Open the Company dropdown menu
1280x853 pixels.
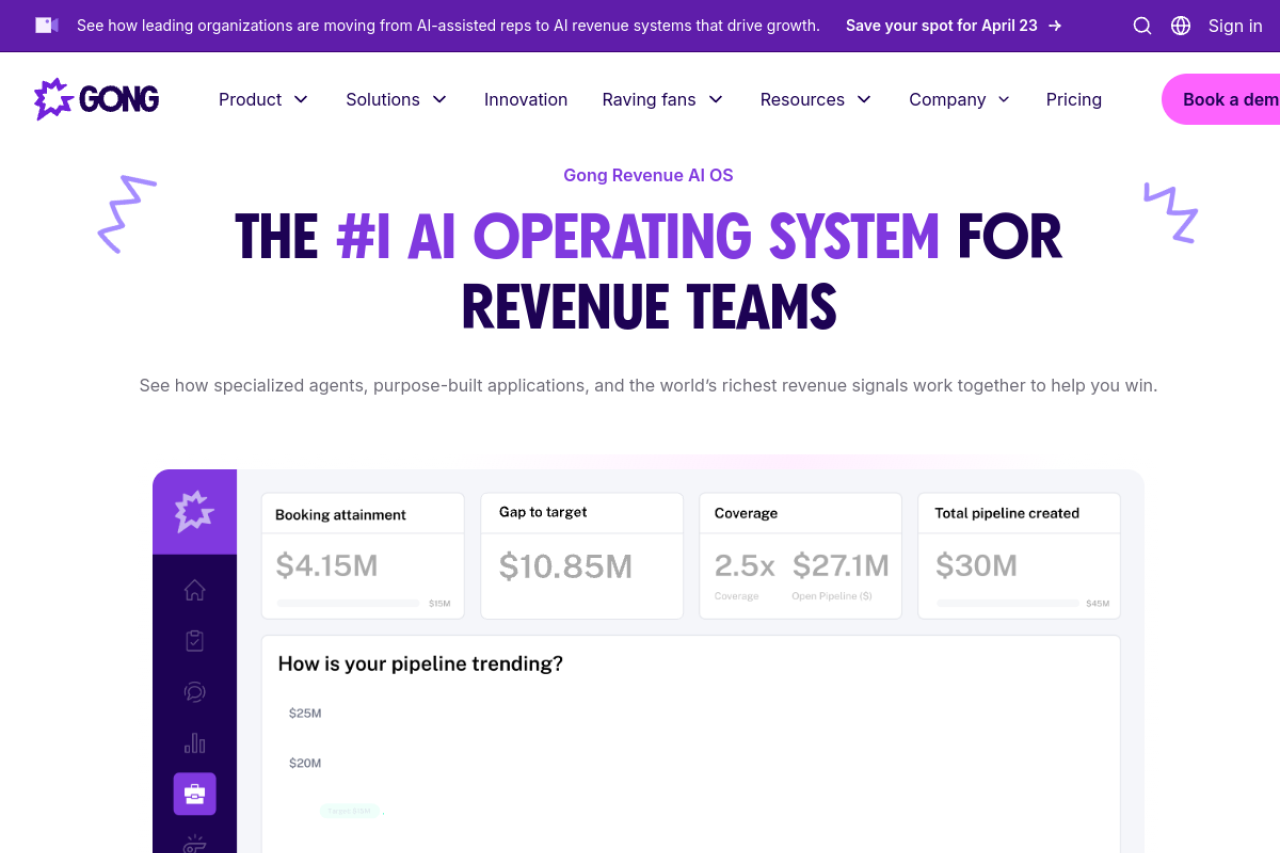(x=959, y=99)
